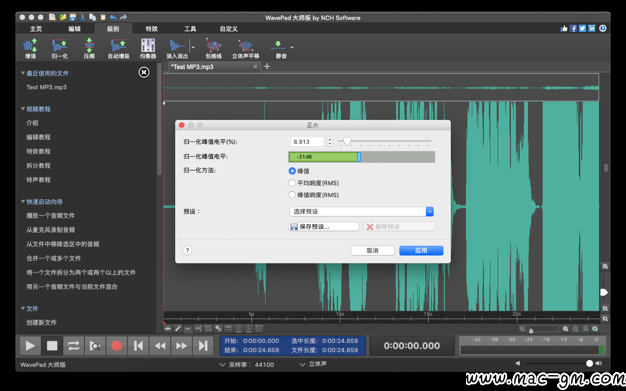626x391 pixels.
Task: Select the 平均响度(RMS) radio button
Action: point(292,183)
